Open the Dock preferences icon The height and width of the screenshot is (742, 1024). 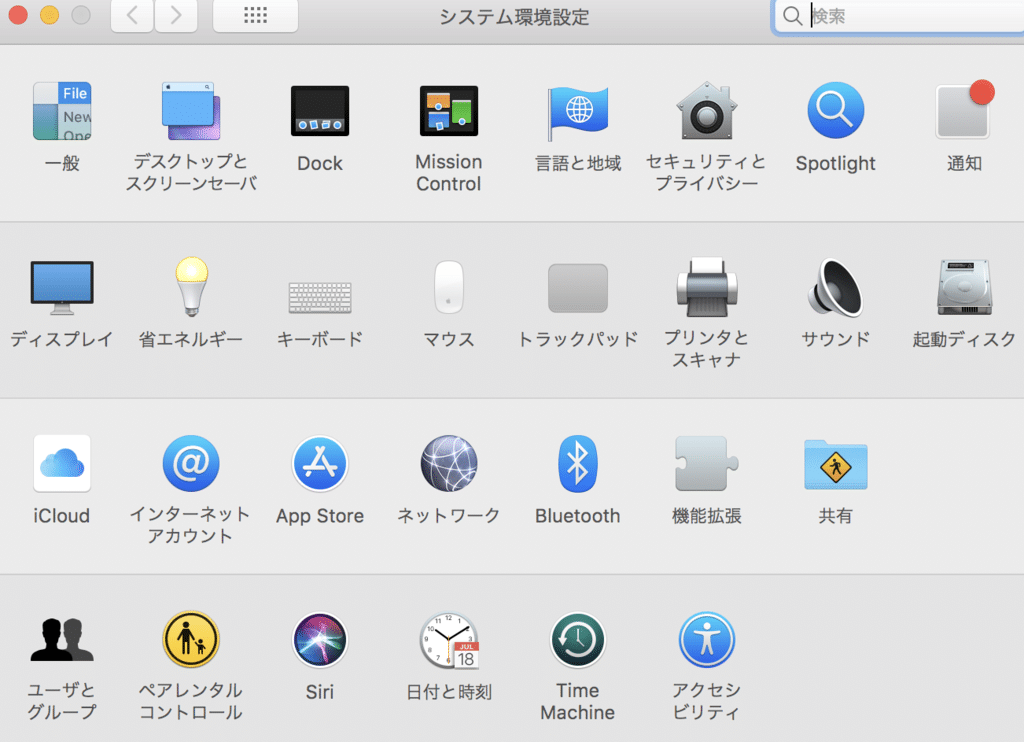[320, 111]
